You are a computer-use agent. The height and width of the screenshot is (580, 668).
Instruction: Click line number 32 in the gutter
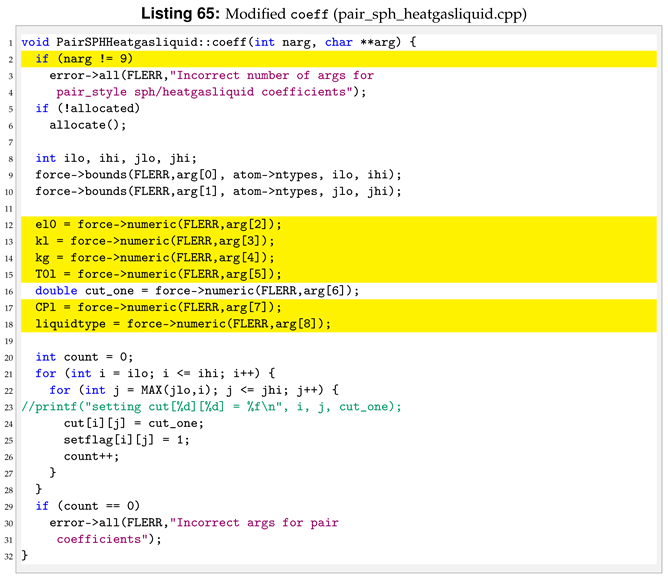(9, 557)
